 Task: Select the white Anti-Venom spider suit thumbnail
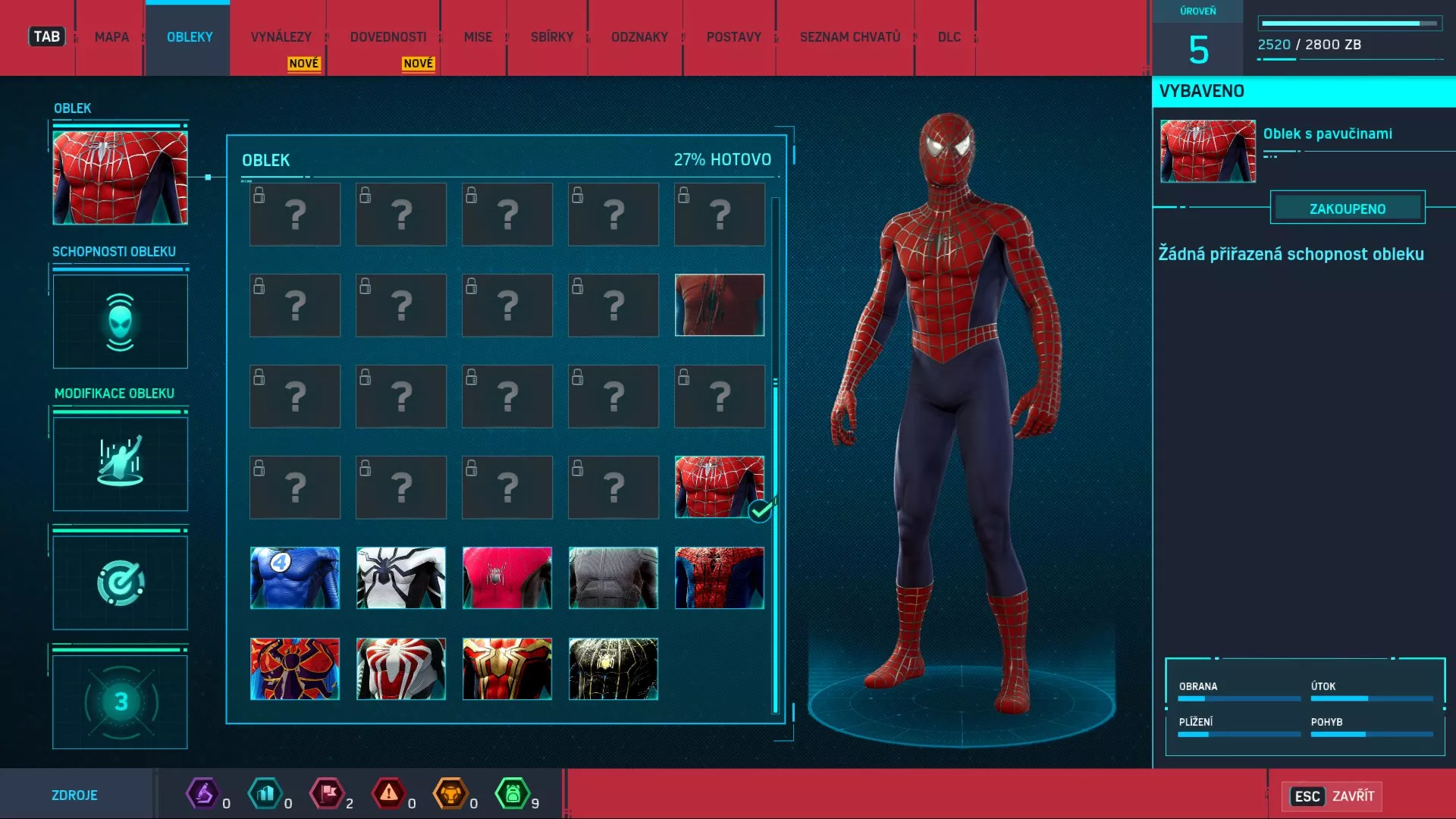400,578
